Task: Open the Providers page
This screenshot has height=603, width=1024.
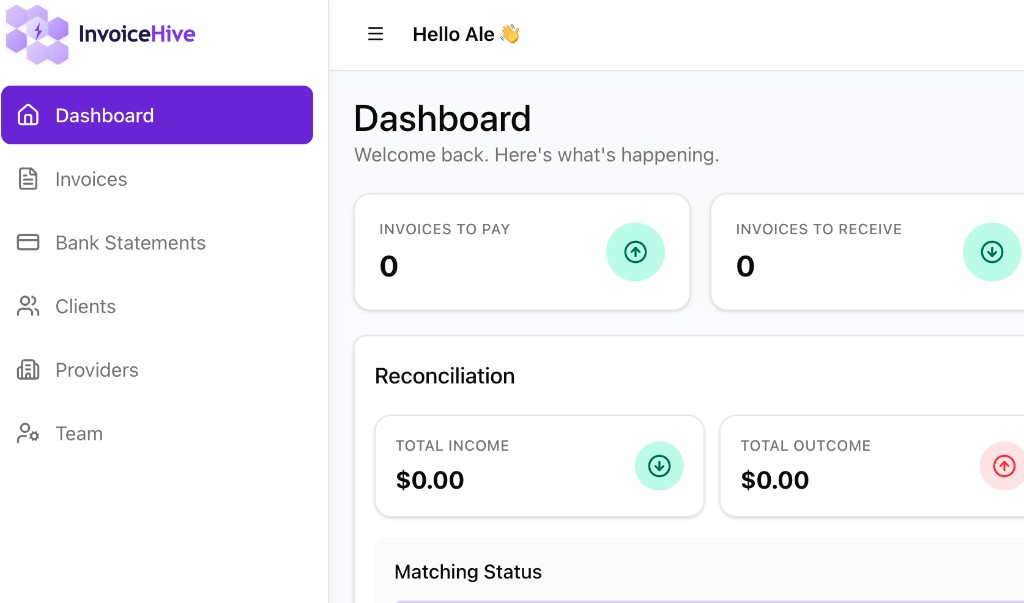Action: [97, 370]
